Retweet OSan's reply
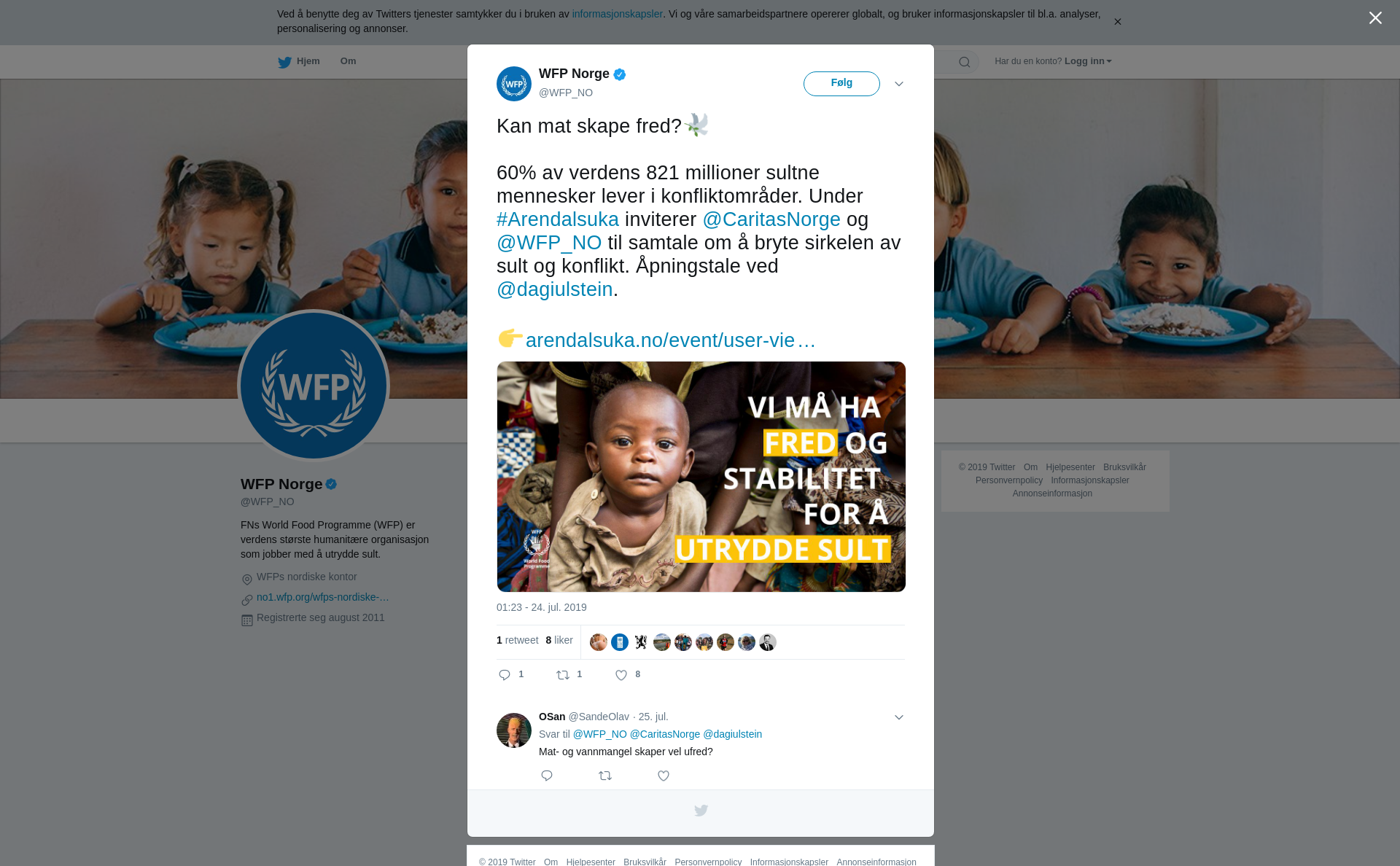The height and width of the screenshot is (866, 1400). (x=605, y=776)
